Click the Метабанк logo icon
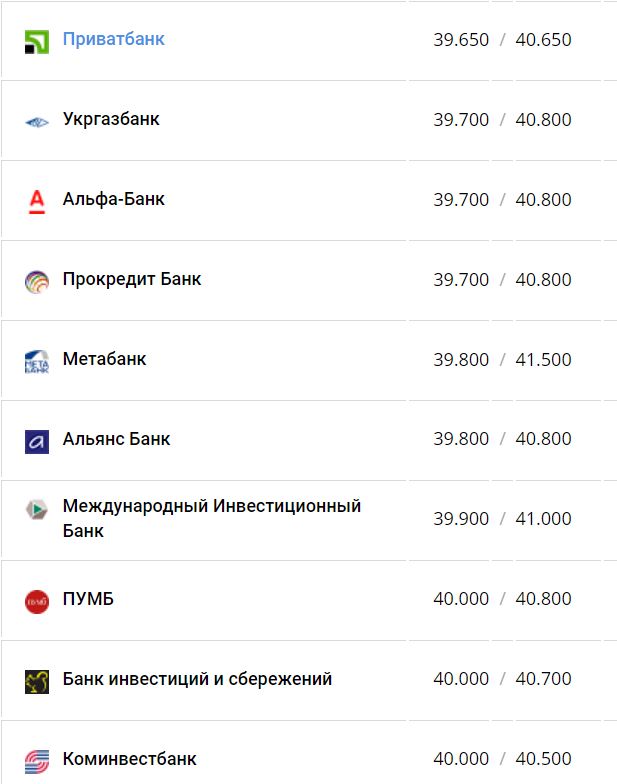The height and width of the screenshot is (784, 617). pyautogui.click(x=36, y=361)
